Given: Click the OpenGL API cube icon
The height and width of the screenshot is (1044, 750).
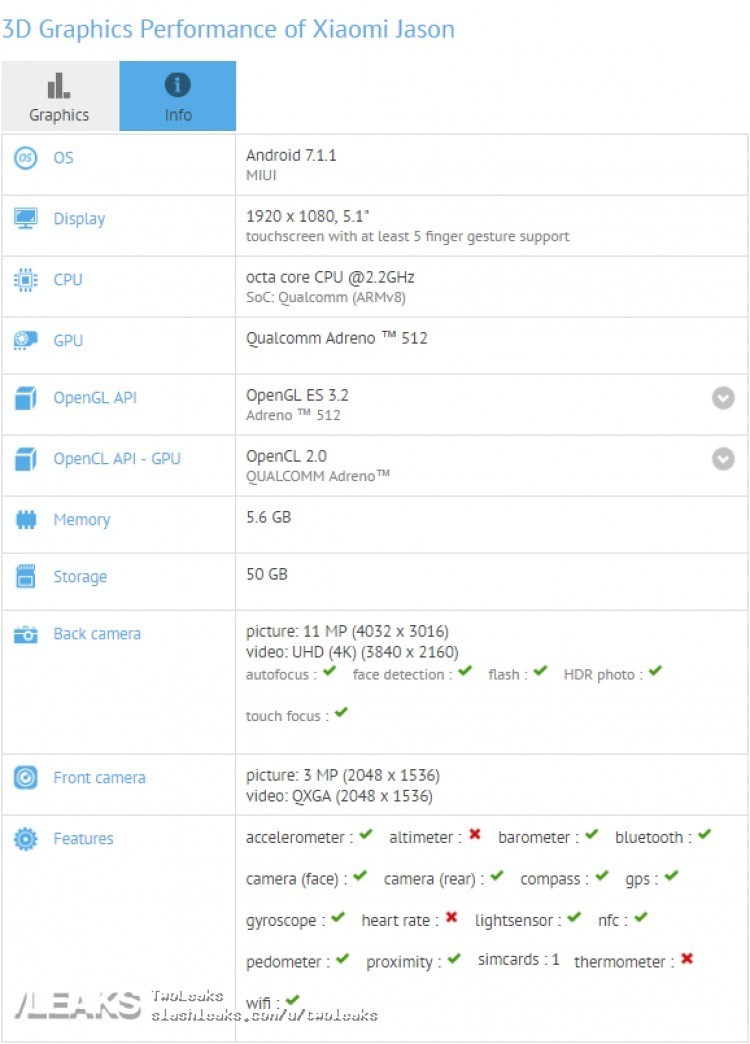Looking at the screenshot, I should coord(26,398).
